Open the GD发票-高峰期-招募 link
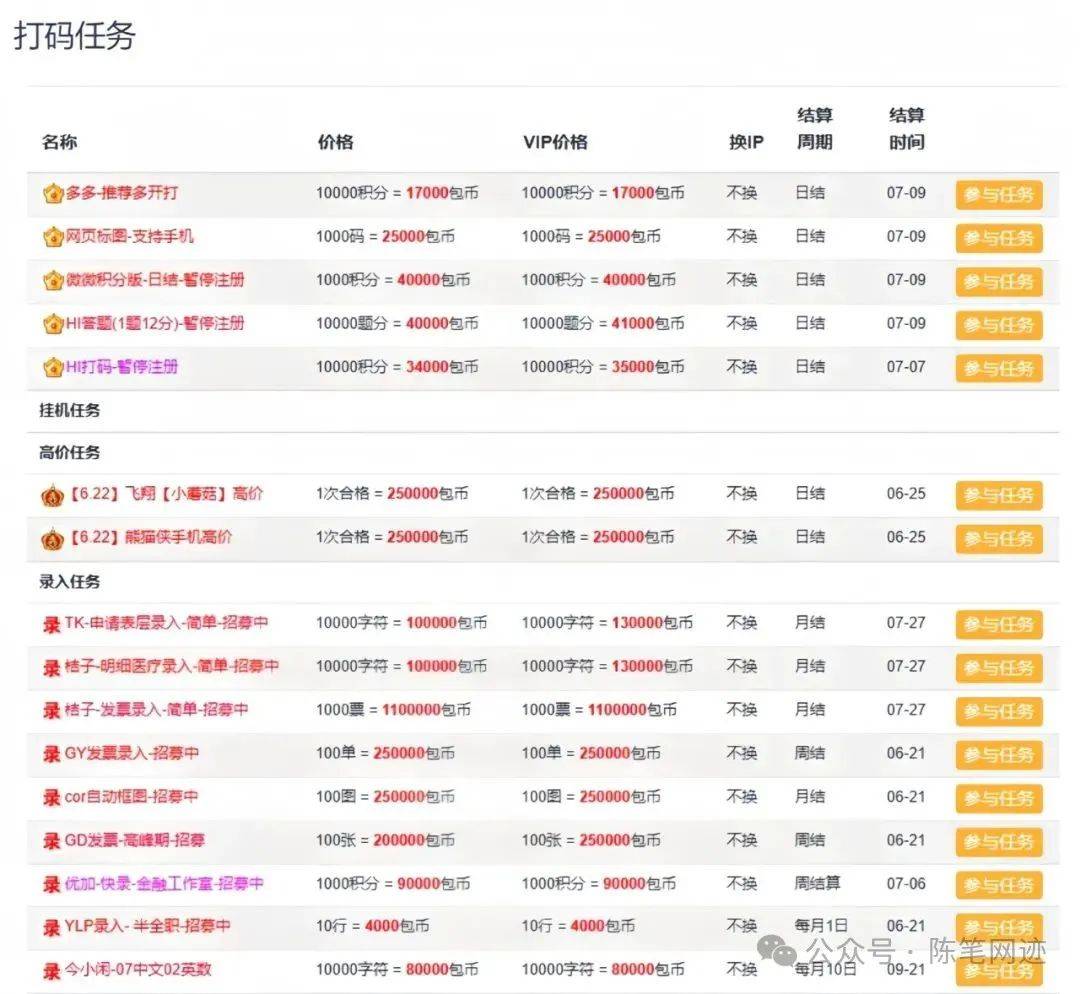Image resolution: width=1080 pixels, height=994 pixels. click(x=134, y=840)
